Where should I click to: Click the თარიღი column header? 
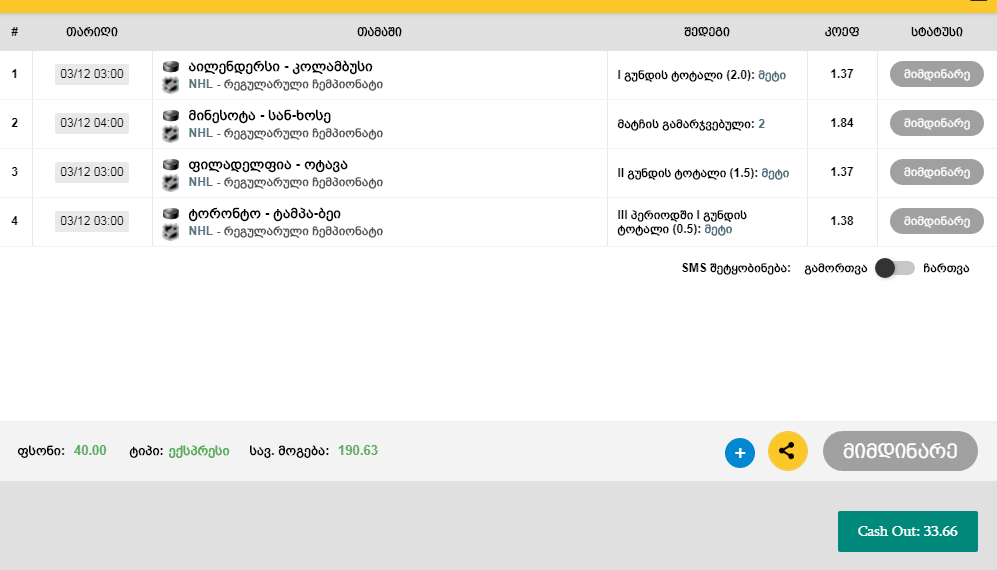click(x=92, y=32)
